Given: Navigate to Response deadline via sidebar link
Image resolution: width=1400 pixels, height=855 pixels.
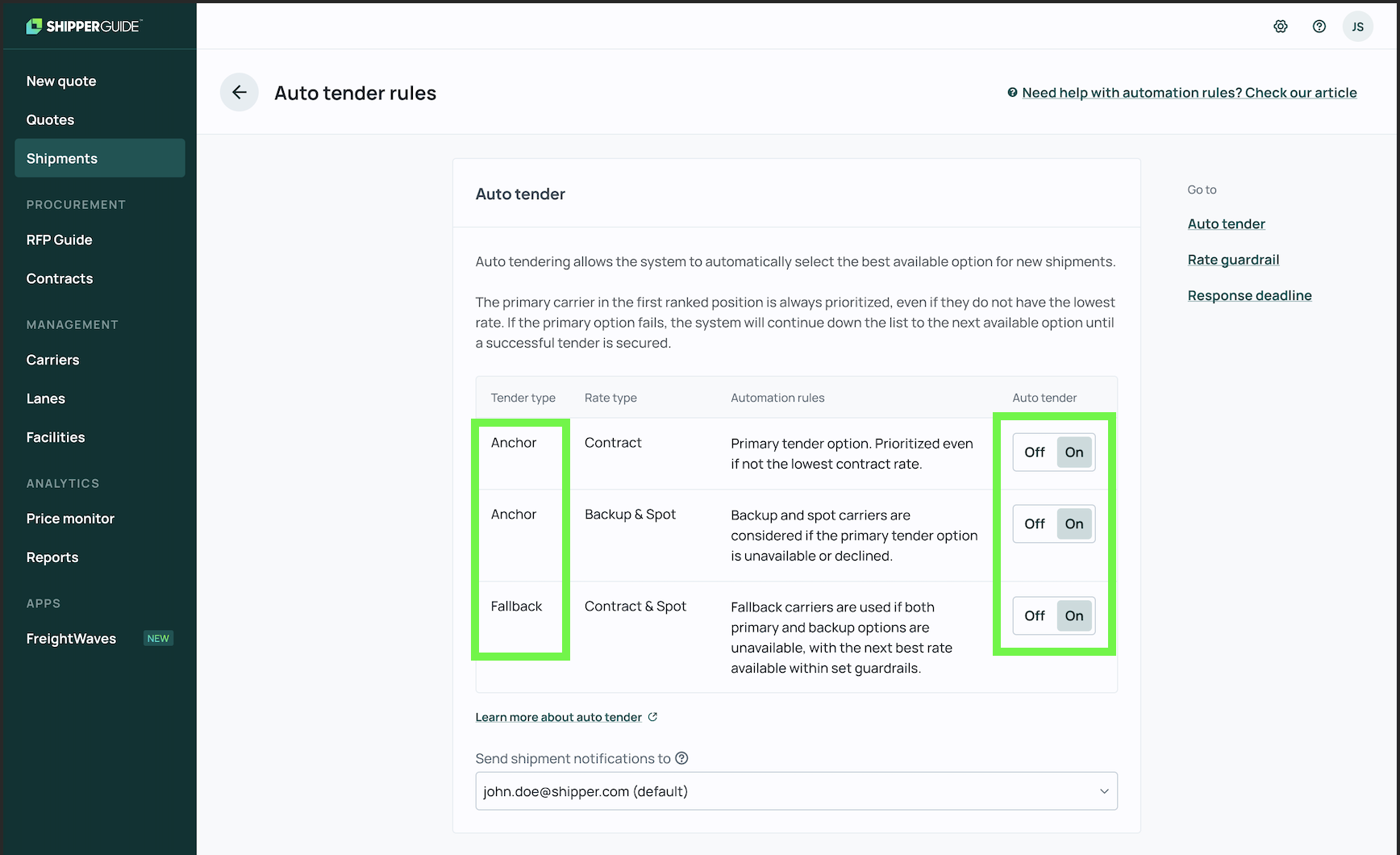Looking at the screenshot, I should pos(1249,295).
